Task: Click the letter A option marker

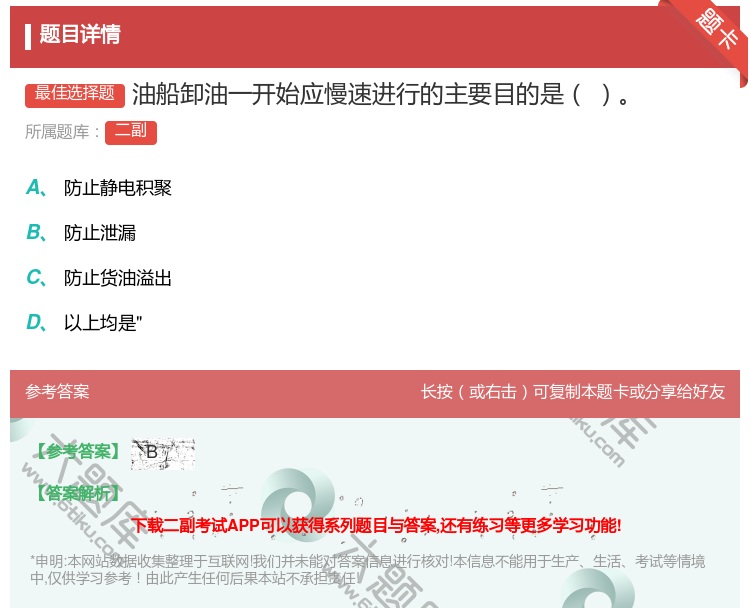Action: click(x=36, y=188)
